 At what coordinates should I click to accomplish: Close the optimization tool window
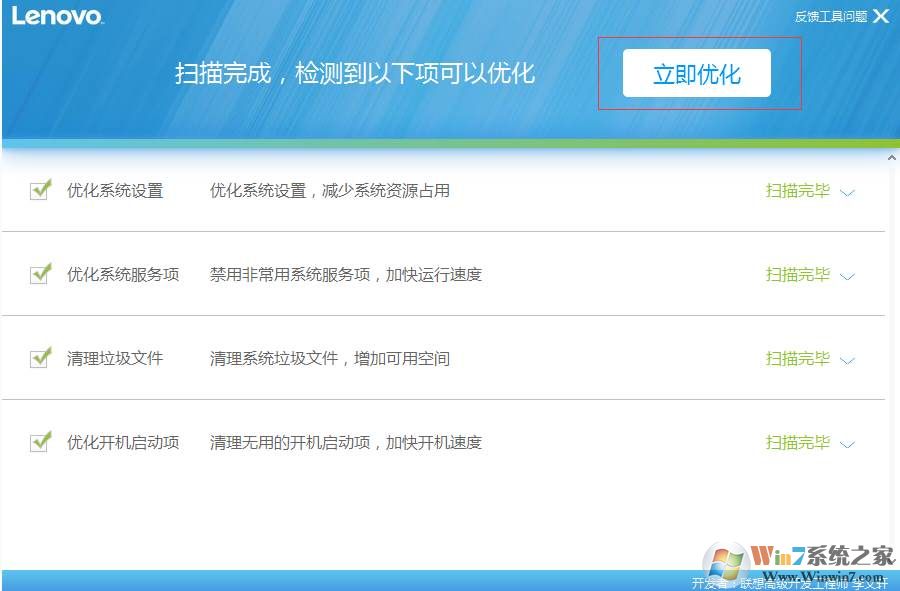(880, 16)
